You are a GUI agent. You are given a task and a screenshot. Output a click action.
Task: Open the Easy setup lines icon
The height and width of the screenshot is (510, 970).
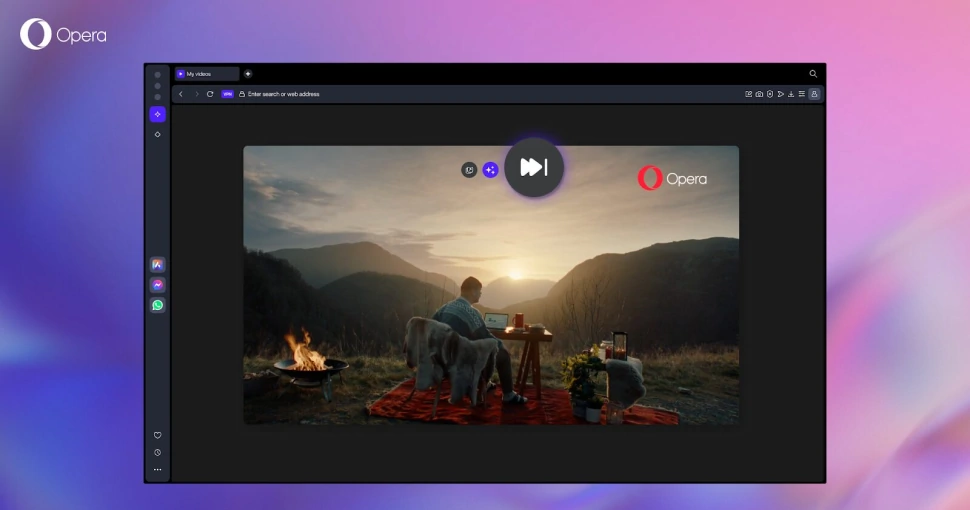[802, 94]
